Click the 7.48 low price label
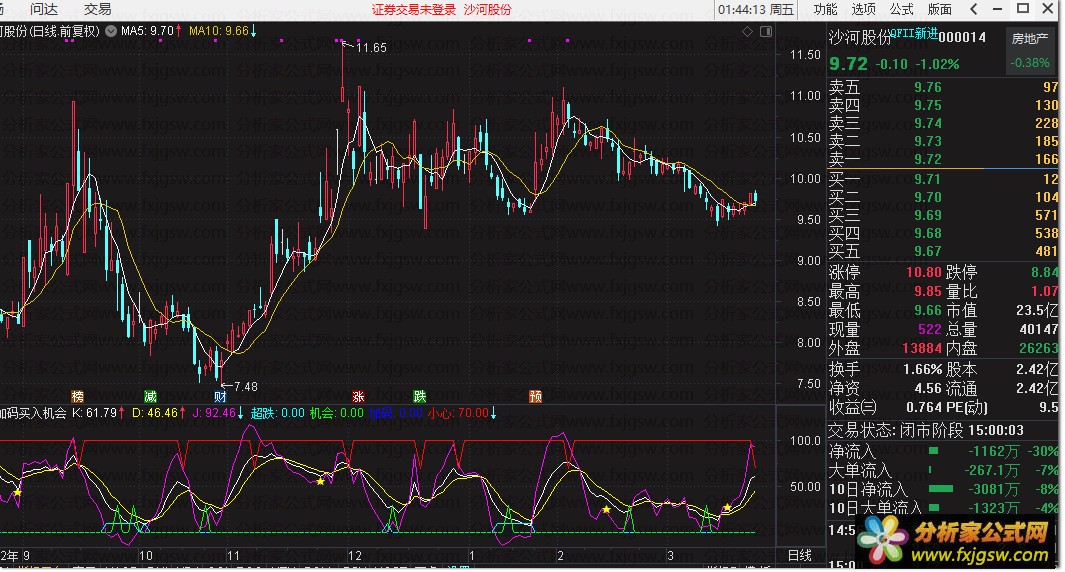The width and height of the screenshot is (1065, 572). [246, 387]
